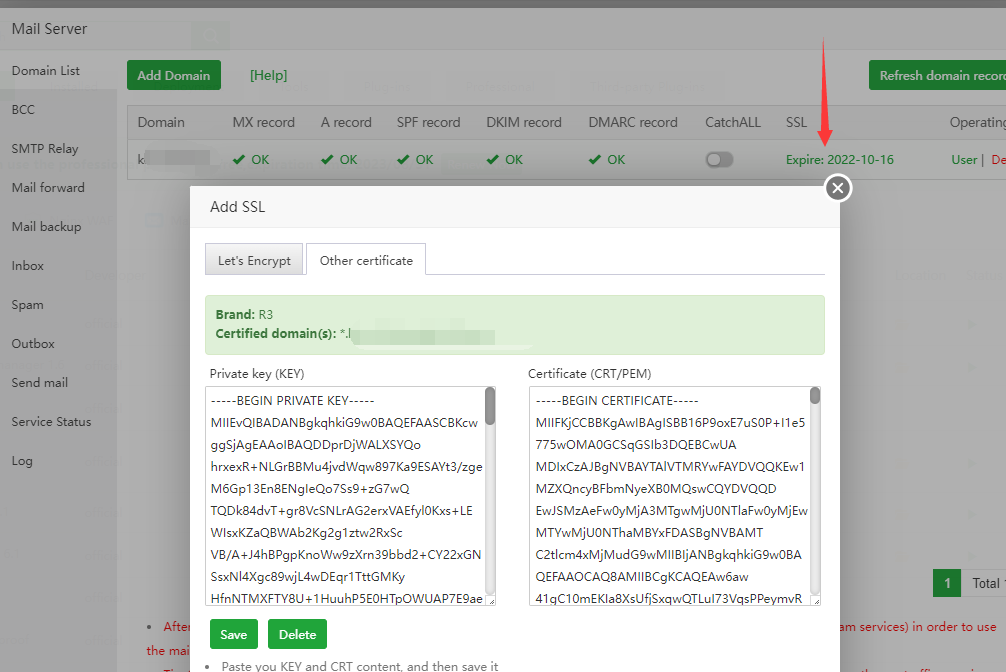Click the -----BEGIN CERTIFICATE----- line
This screenshot has height=672, width=1006.
click(617, 401)
